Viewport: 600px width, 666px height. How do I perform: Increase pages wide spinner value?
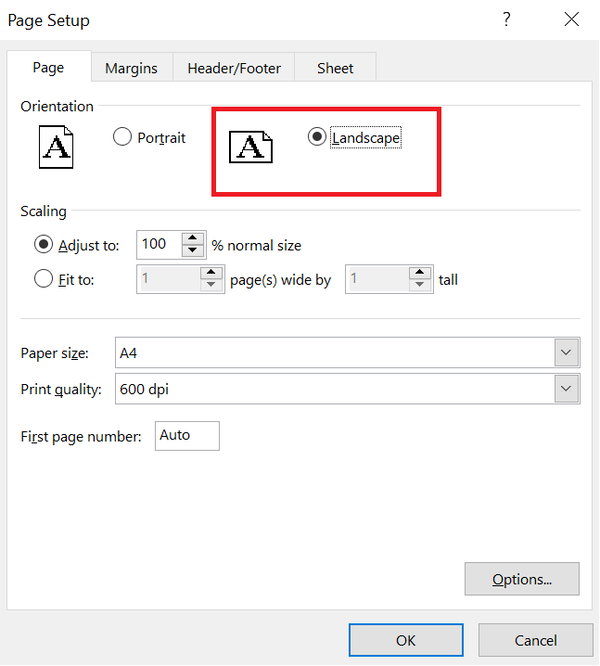(x=211, y=272)
